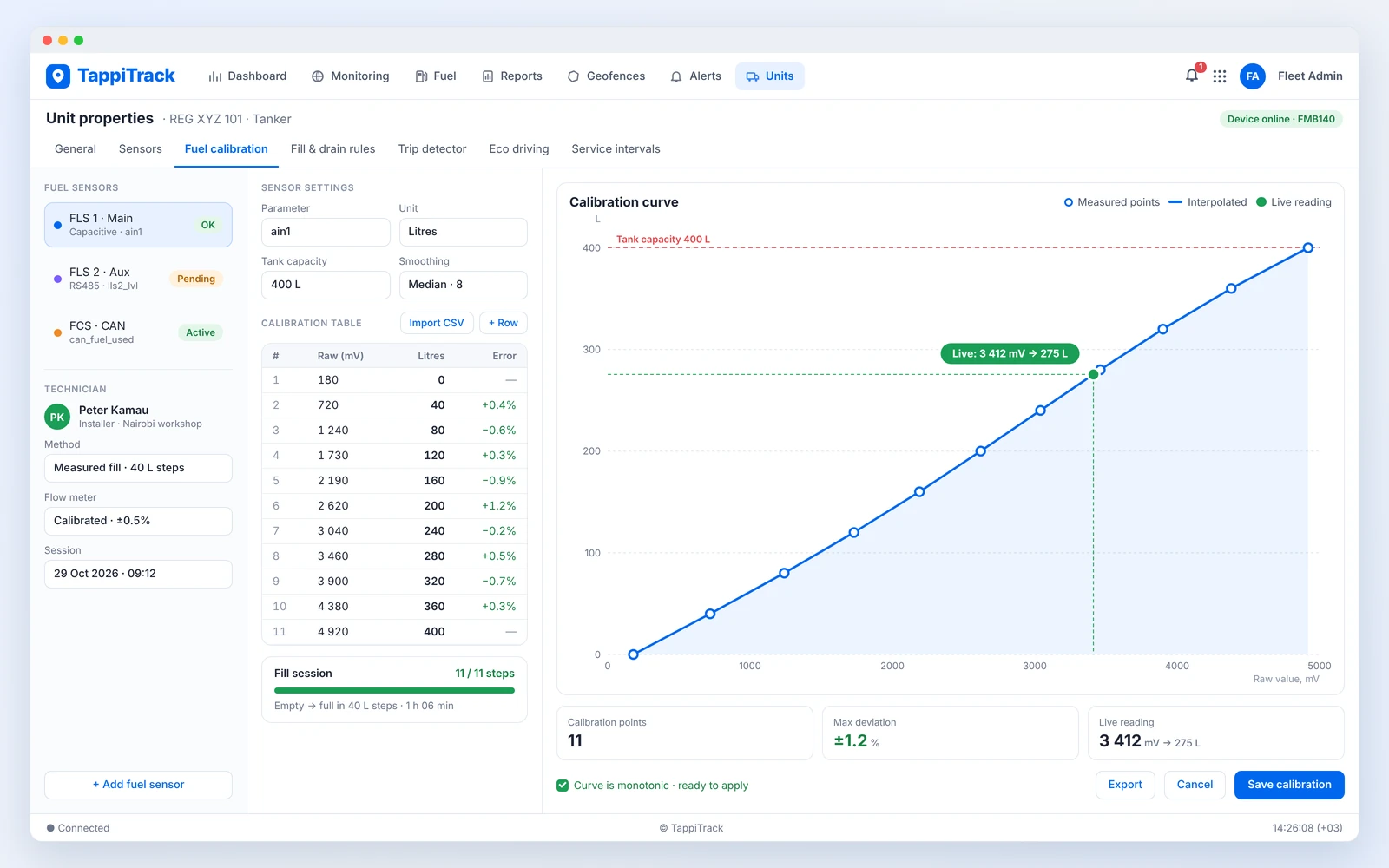Select the FLS 2 · Aux sensor

138,279
